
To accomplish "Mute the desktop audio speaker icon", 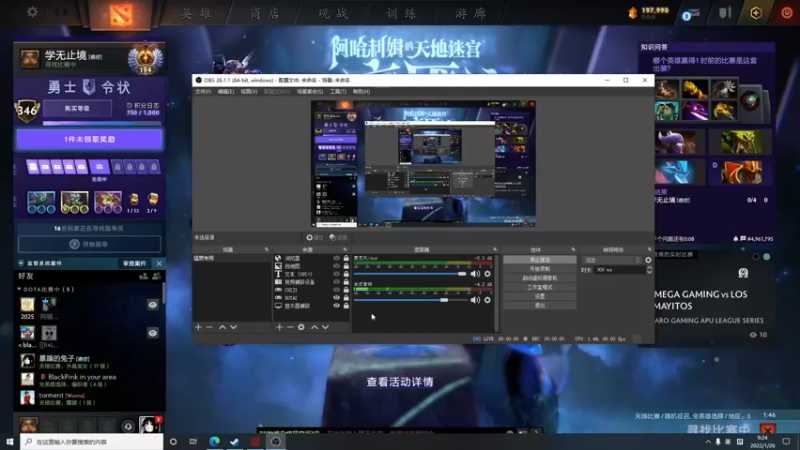I will click(475, 300).
